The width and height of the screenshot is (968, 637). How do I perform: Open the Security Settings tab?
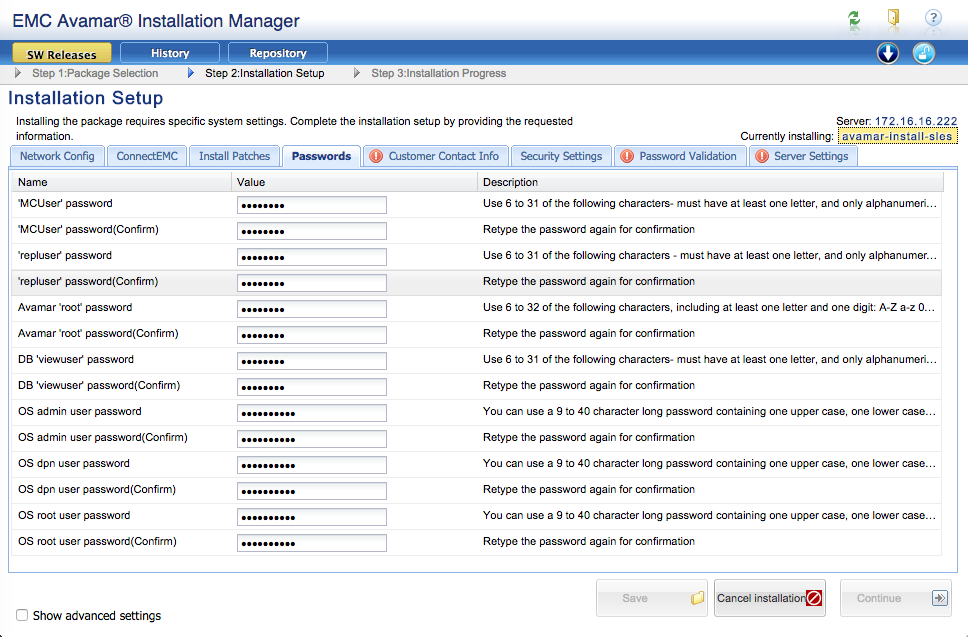click(x=561, y=156)
